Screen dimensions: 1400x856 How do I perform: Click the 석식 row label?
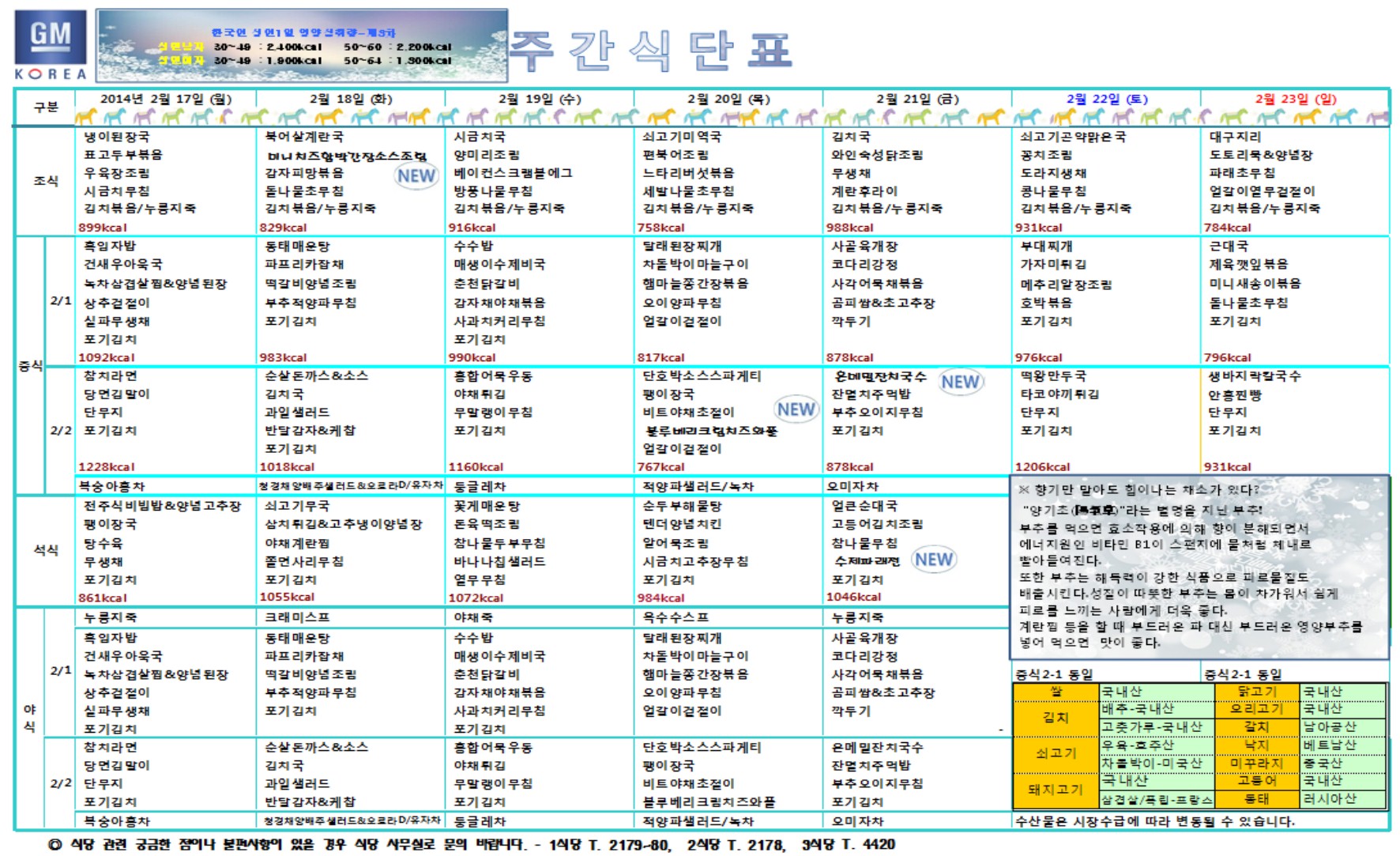click(46, 550)
